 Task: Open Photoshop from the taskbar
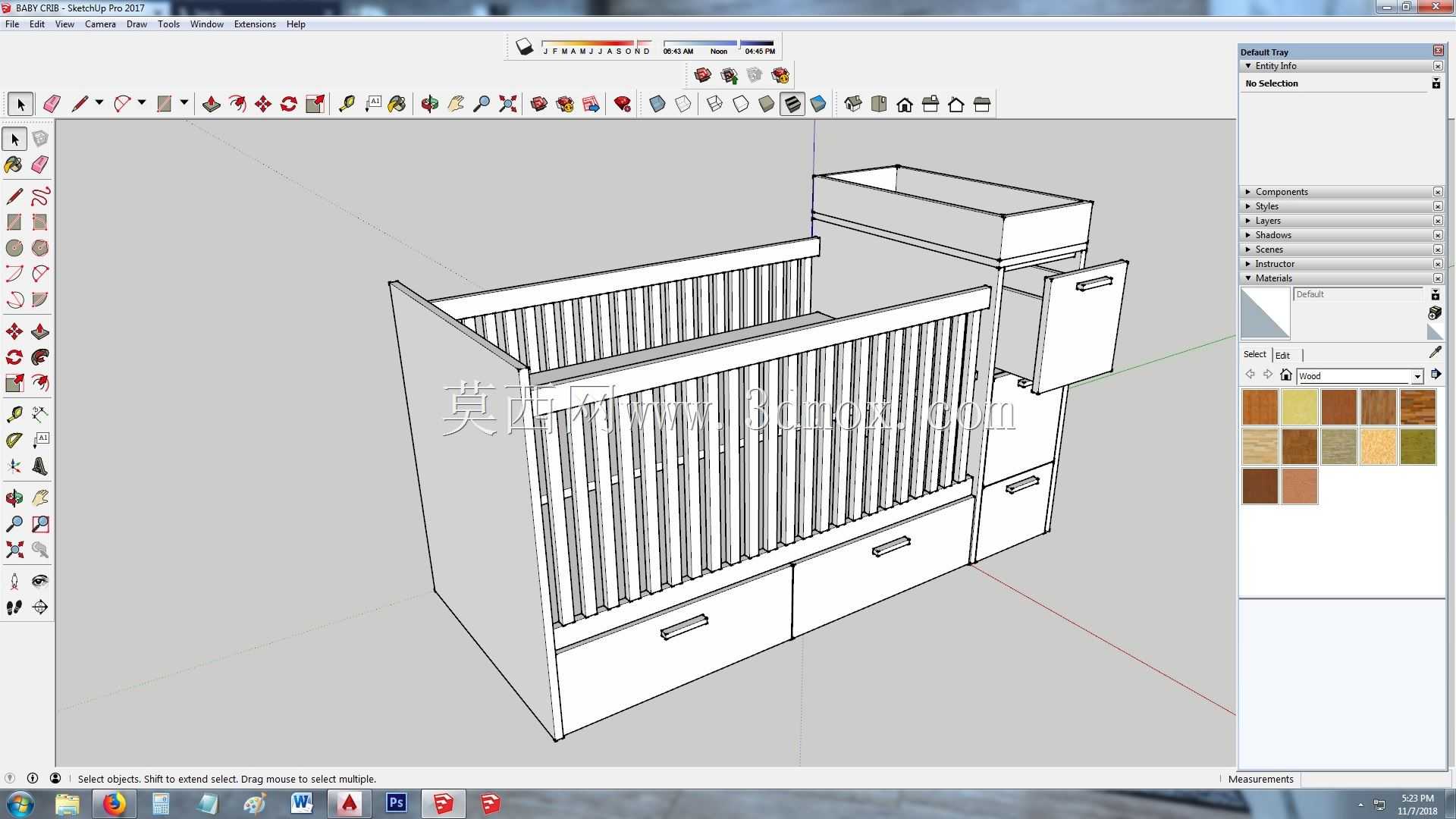pos(397,804)
